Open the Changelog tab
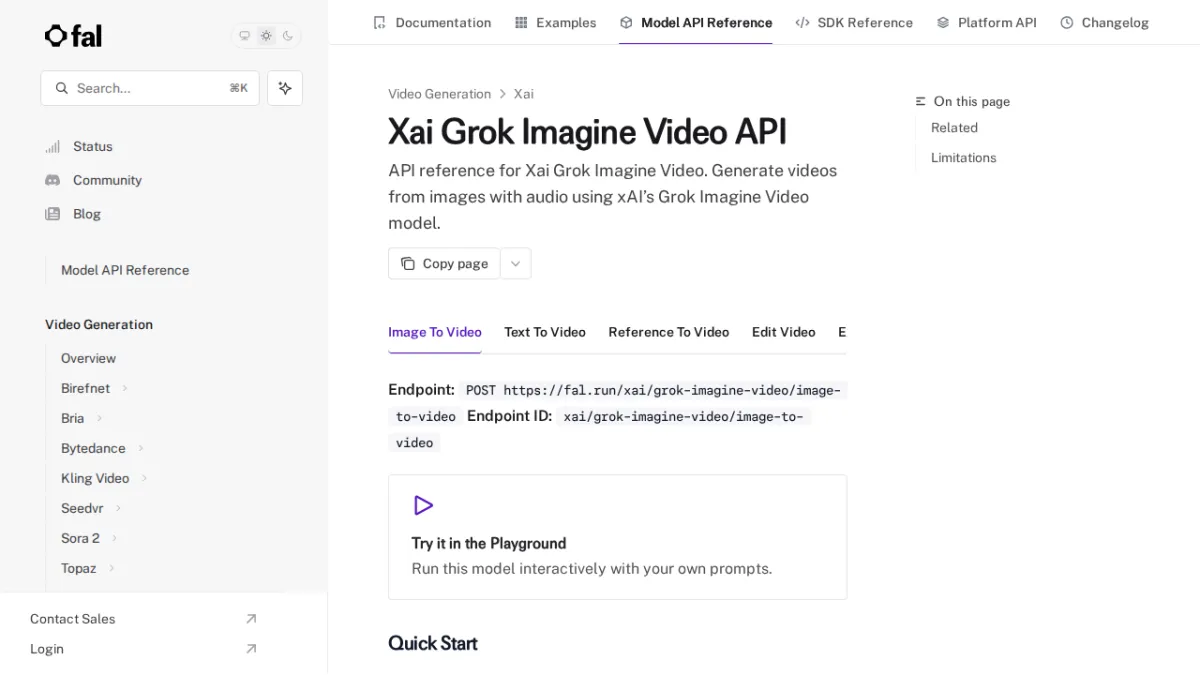The image size is (1200, 675). coord(1104,22)
